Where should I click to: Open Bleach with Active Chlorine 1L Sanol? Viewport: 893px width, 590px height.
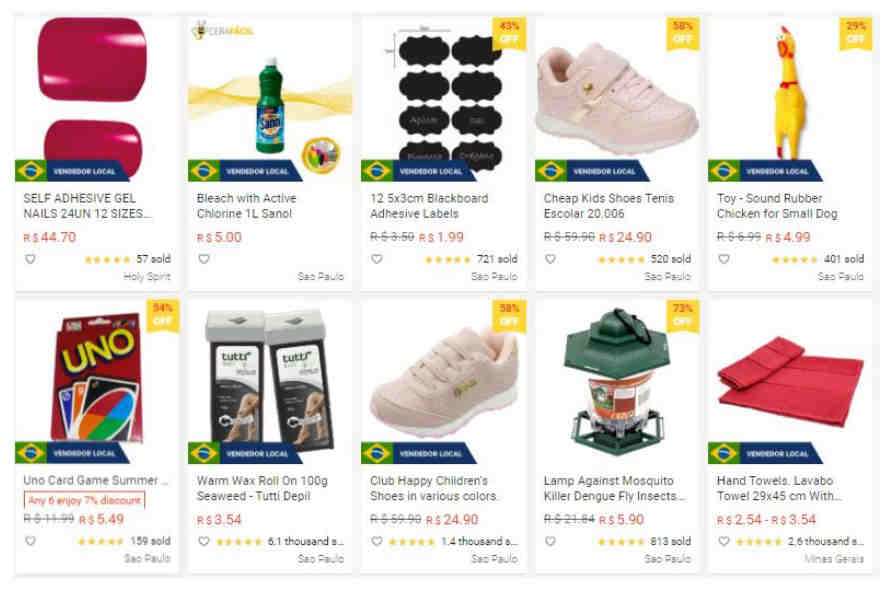[x=246, y=206]
